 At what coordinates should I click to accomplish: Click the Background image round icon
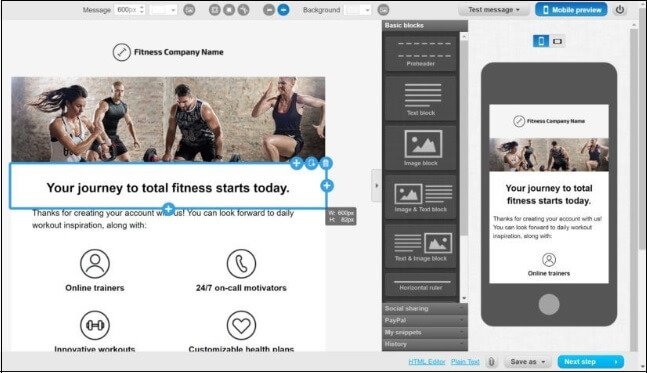pyautogui.click(x=383, y=9)
